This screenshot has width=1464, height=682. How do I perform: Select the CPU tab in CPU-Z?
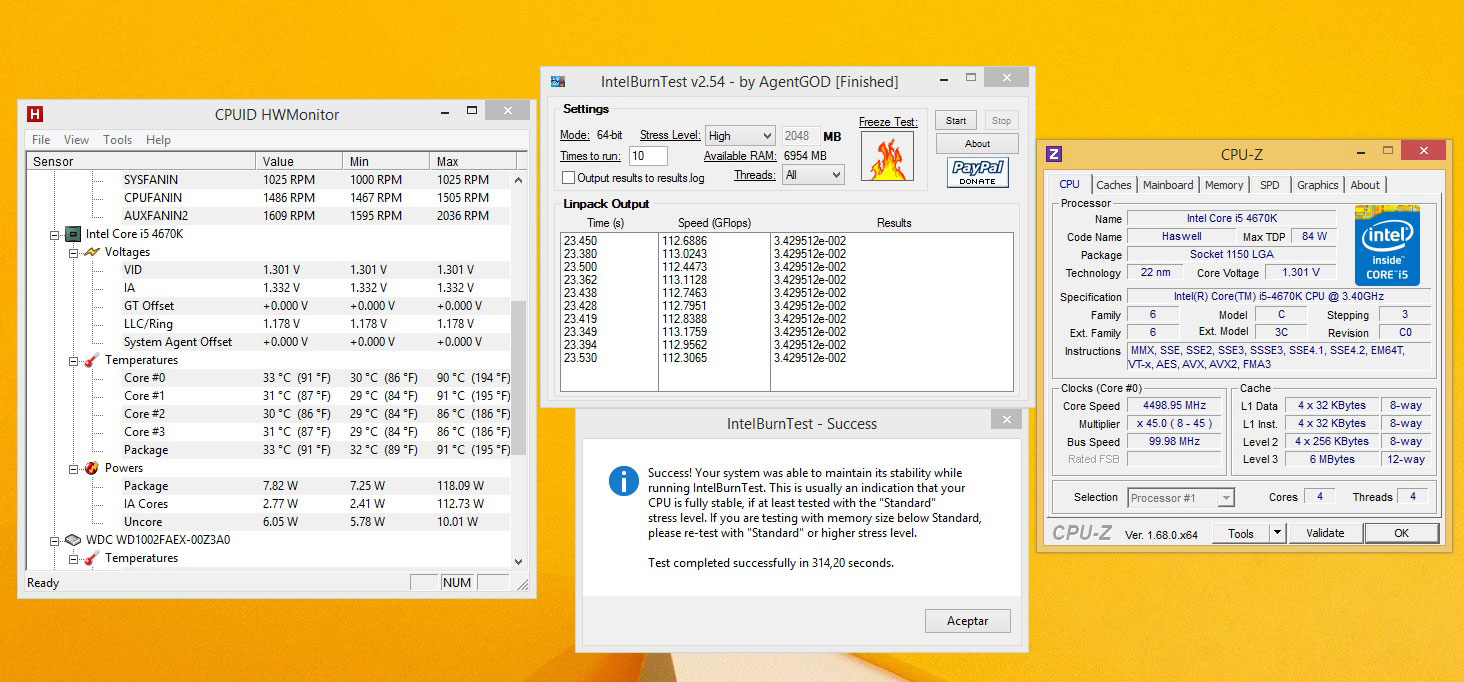point(1069,184)
